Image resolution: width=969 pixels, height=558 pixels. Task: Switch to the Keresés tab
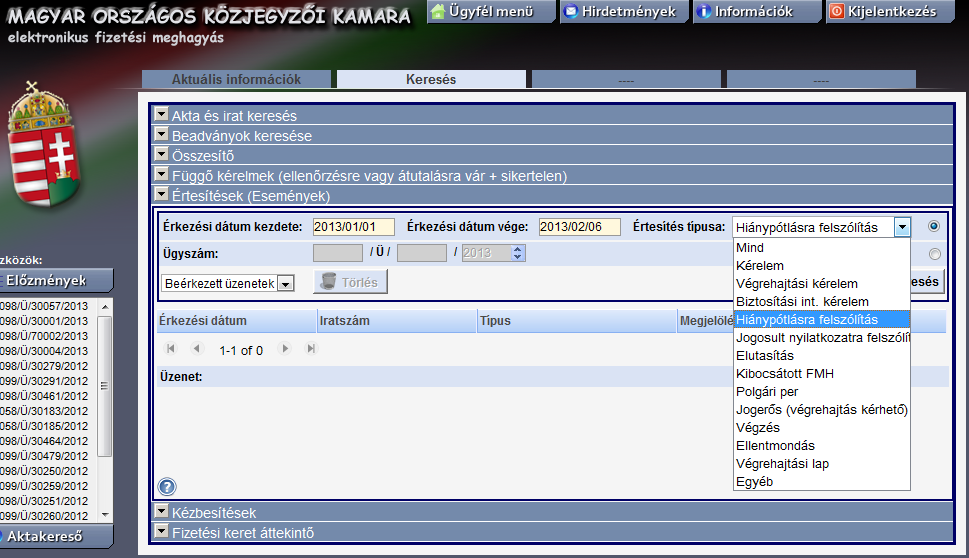[431, 79]
